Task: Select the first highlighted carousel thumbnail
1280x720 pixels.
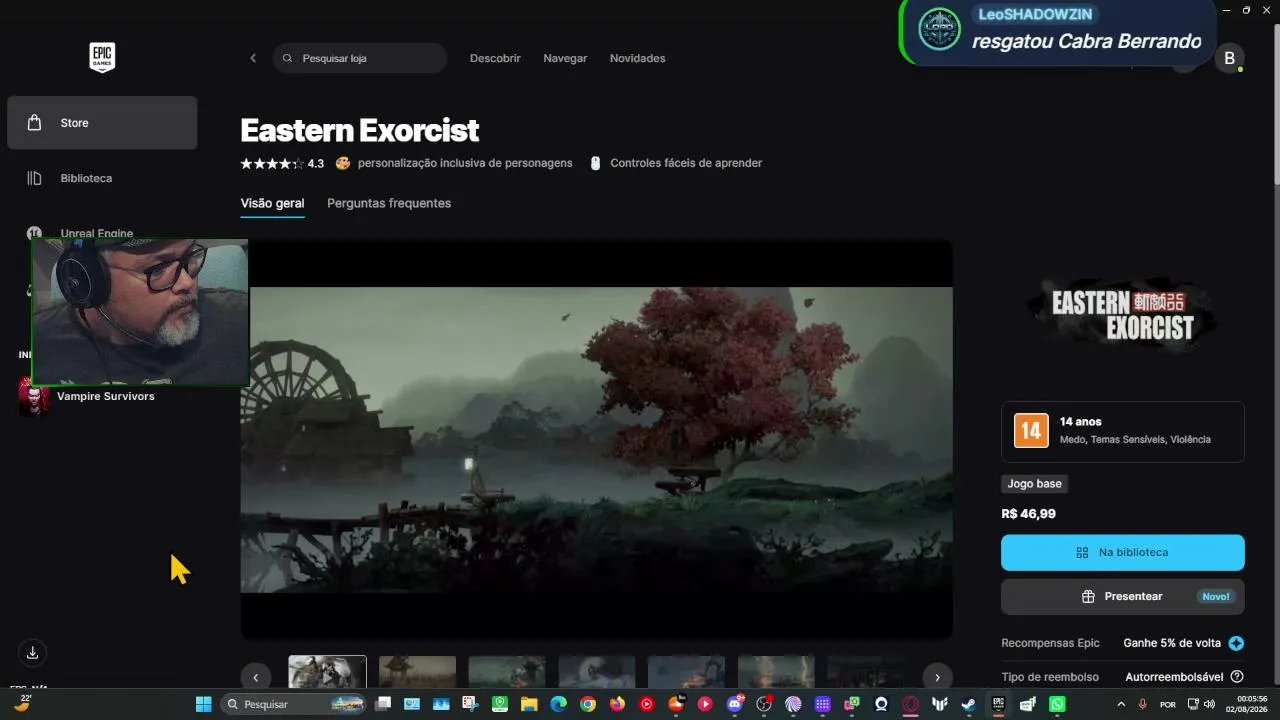Action: [x=327, y=672]
